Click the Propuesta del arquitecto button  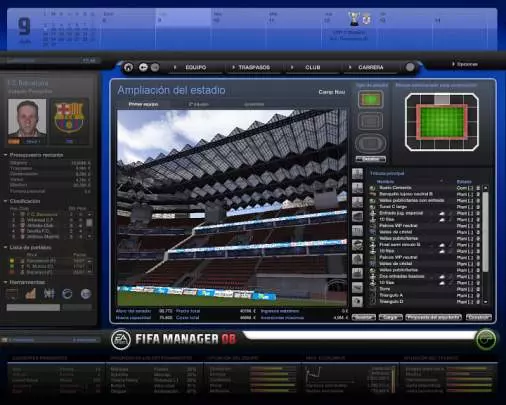point(433,317)
